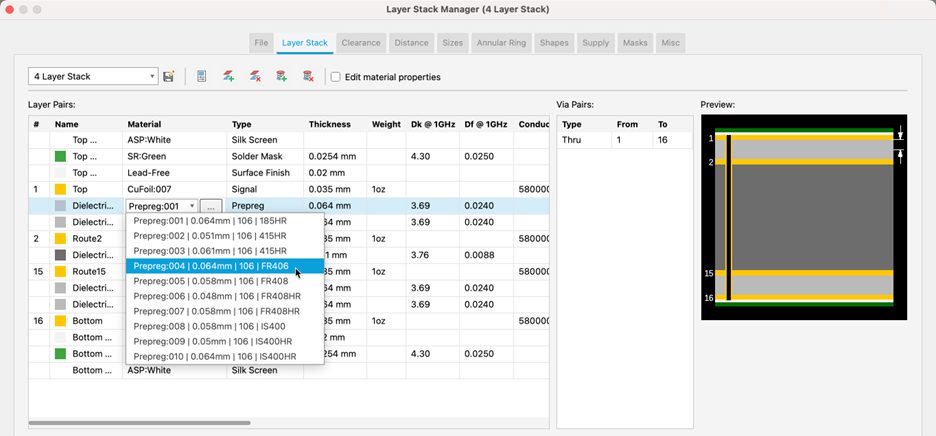Viewport: 936px width, 436px height.
Task: Click the calculator icon in toolbar
Action: click(202, 77)
